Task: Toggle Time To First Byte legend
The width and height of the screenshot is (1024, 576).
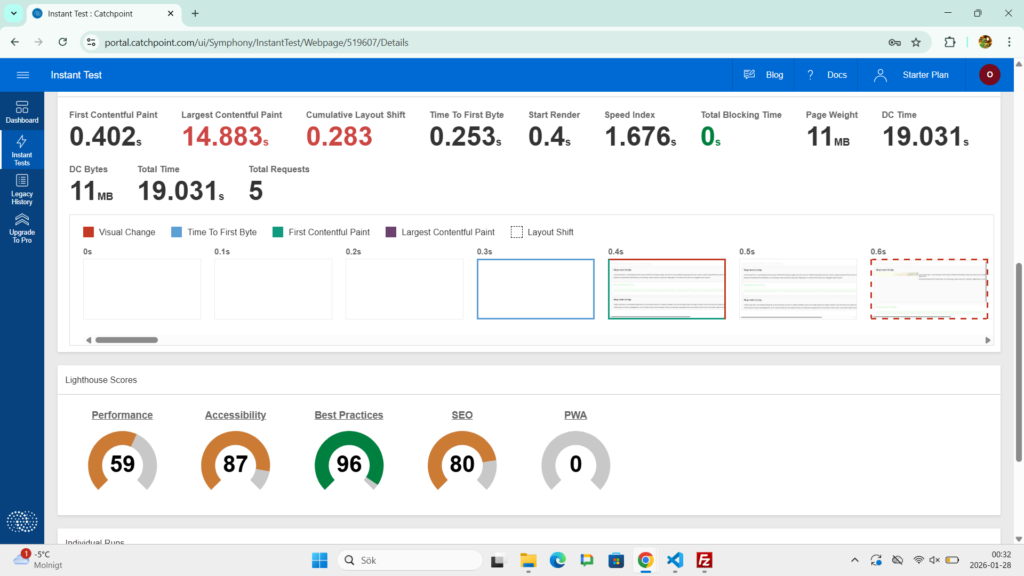Action: pos(178,232)
